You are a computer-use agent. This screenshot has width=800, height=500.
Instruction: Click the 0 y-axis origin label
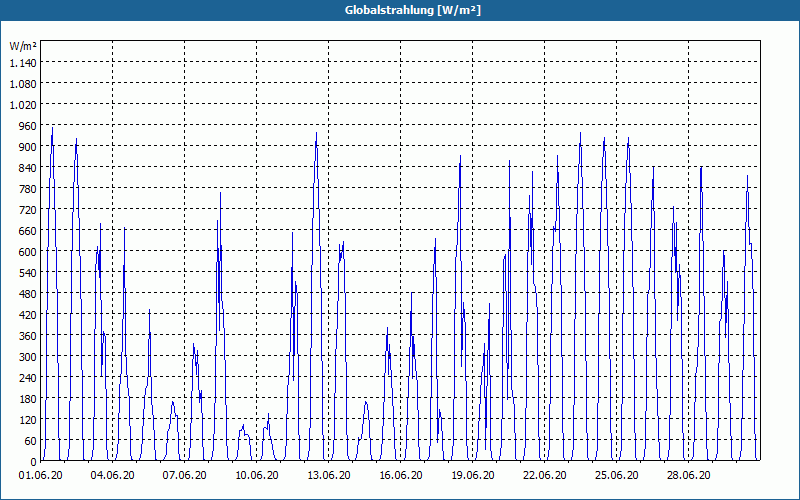click(34, 462)
